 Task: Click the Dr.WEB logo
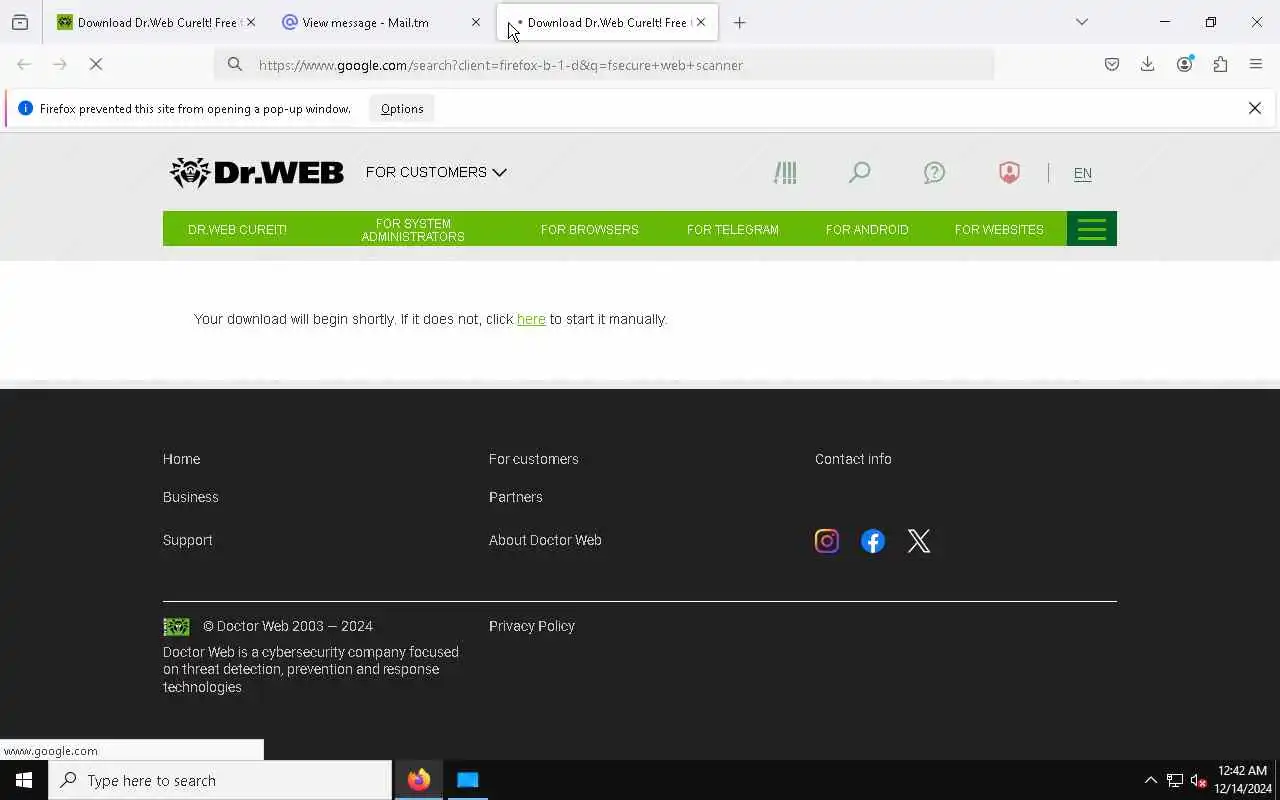256,172
